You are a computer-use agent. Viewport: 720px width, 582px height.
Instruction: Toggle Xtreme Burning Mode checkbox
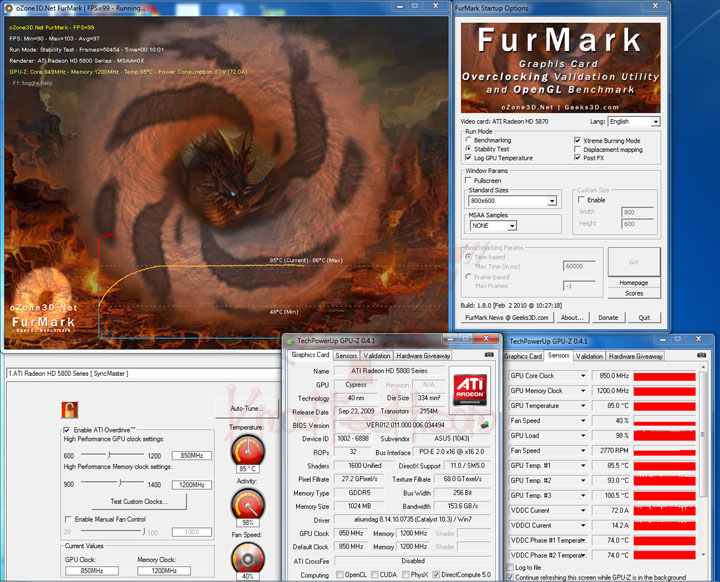[x=577, y=140]
